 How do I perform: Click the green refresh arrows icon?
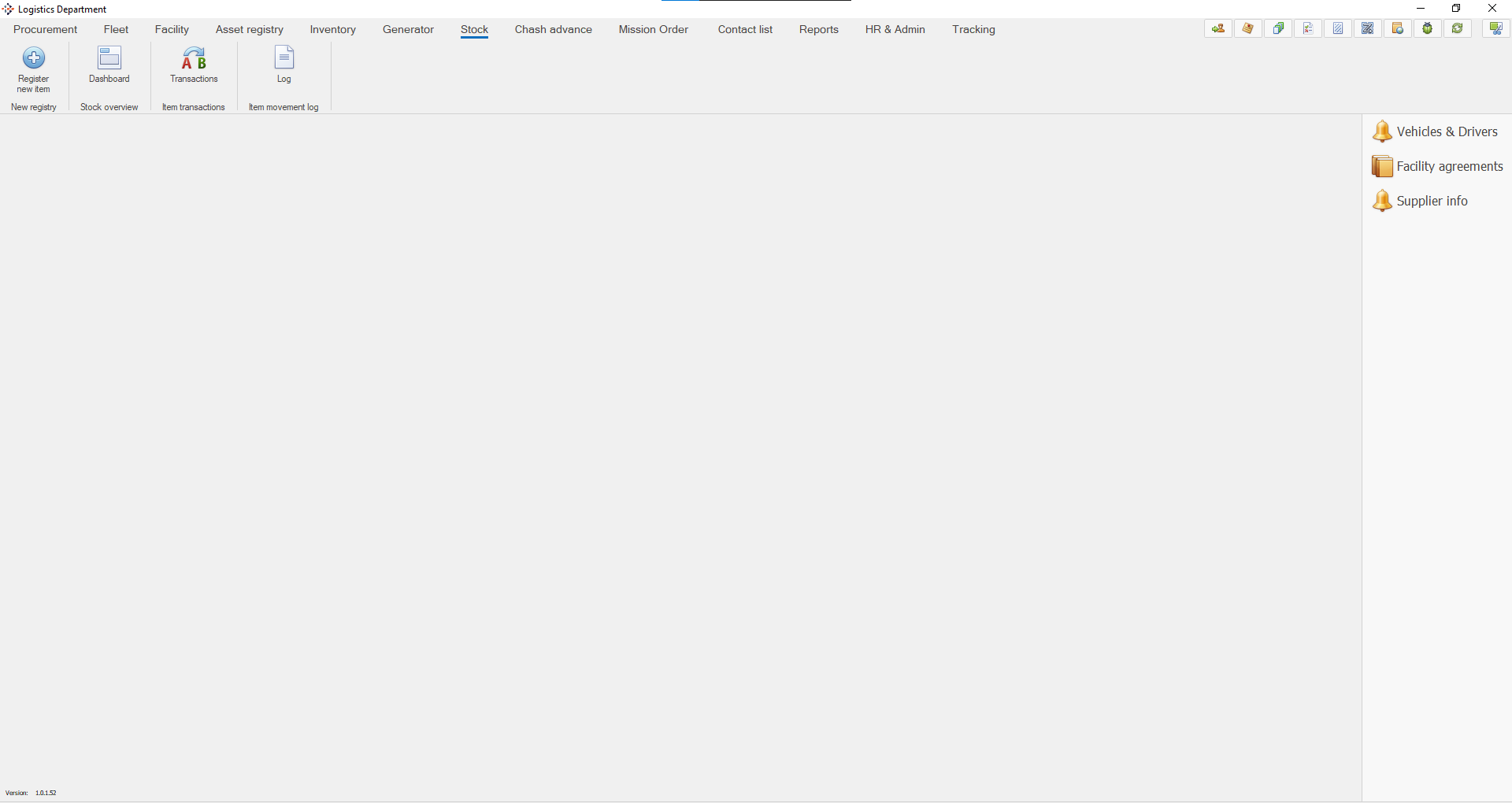pyautogui.click(x=1458, y=29)
